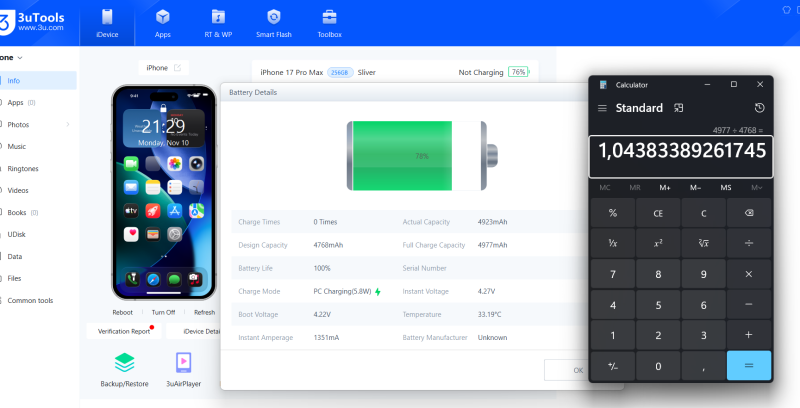Viewport: 800px width, 408px height.
Task: Click the 76% battery indicator
Action: click(x=518, y=72)
